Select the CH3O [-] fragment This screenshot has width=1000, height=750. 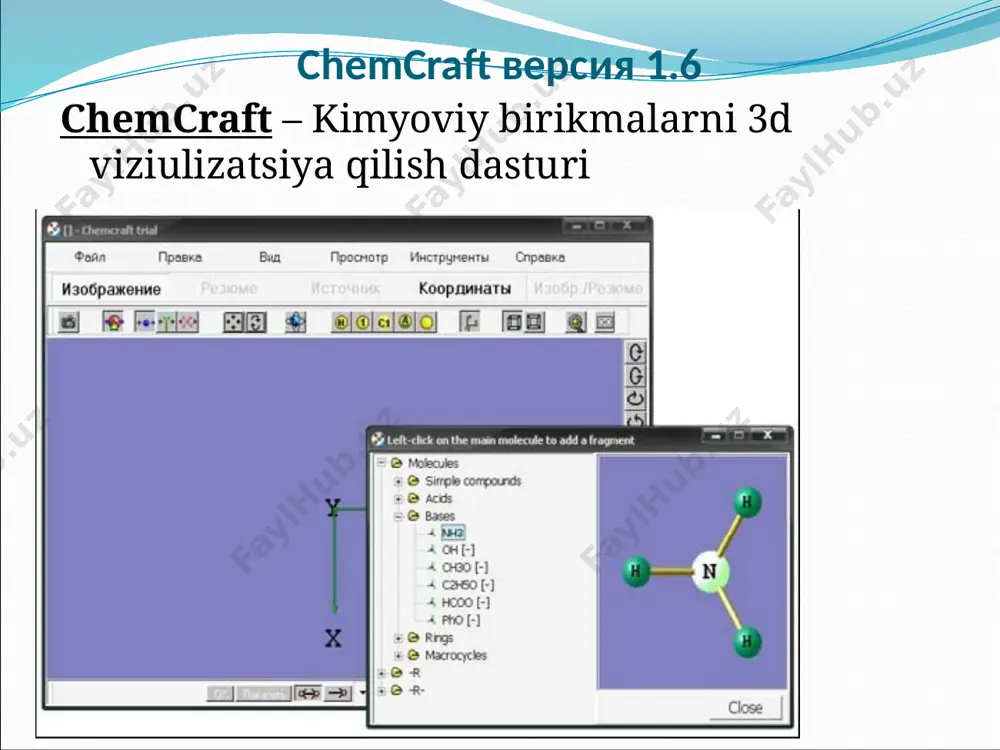(465, 567)
